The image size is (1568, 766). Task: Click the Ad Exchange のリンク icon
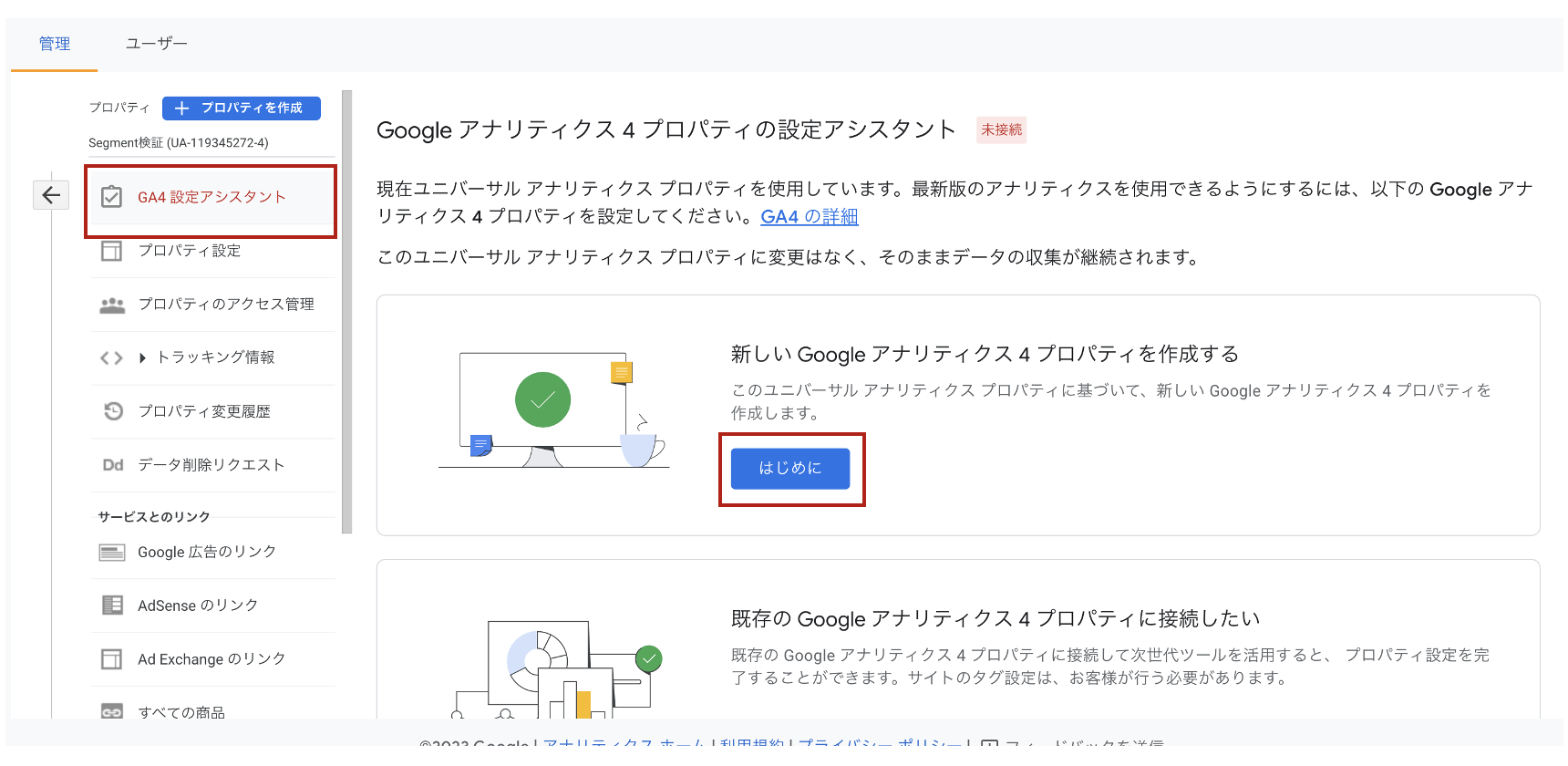[111, 659]
